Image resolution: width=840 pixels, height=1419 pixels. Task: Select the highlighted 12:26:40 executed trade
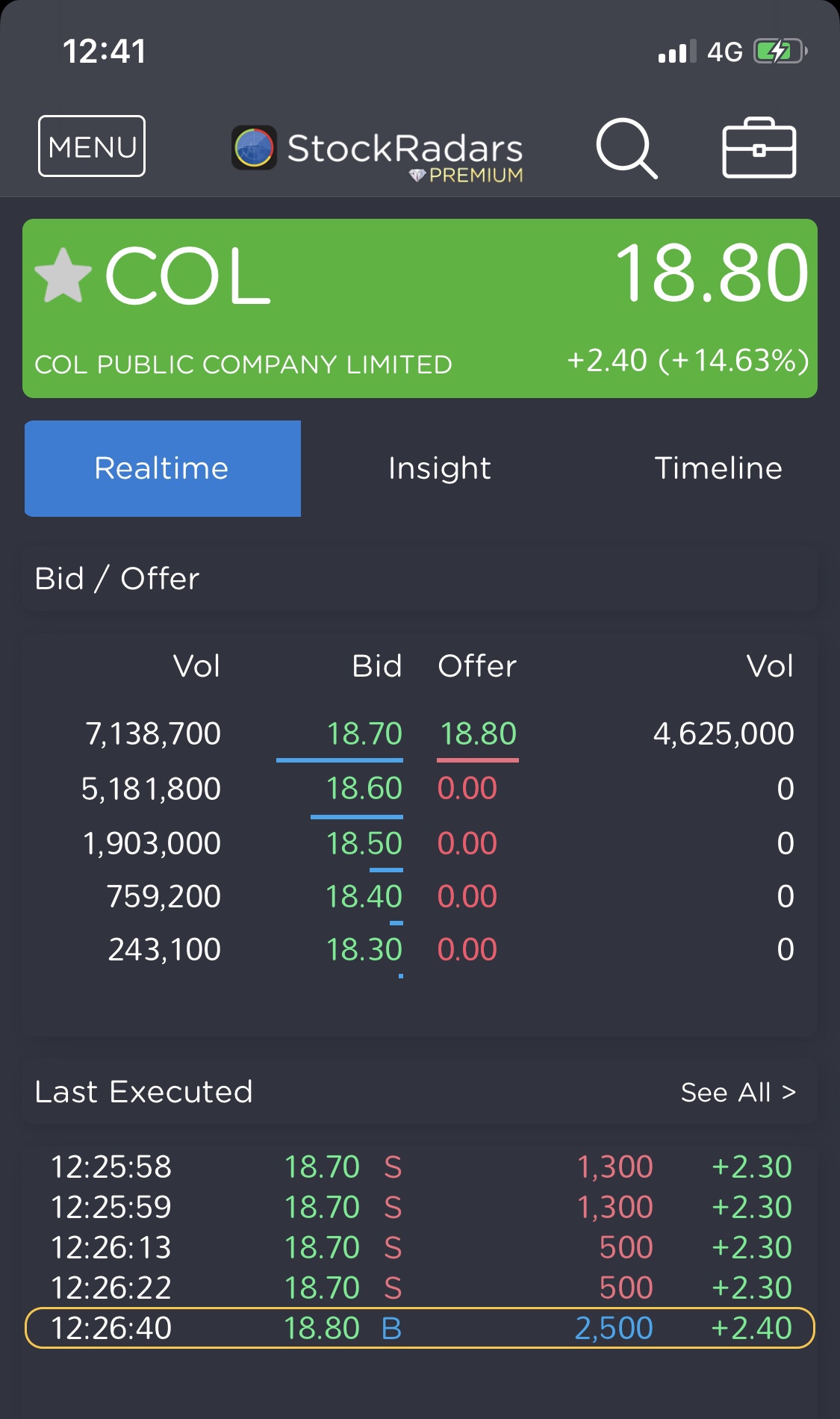point(419,1328)
